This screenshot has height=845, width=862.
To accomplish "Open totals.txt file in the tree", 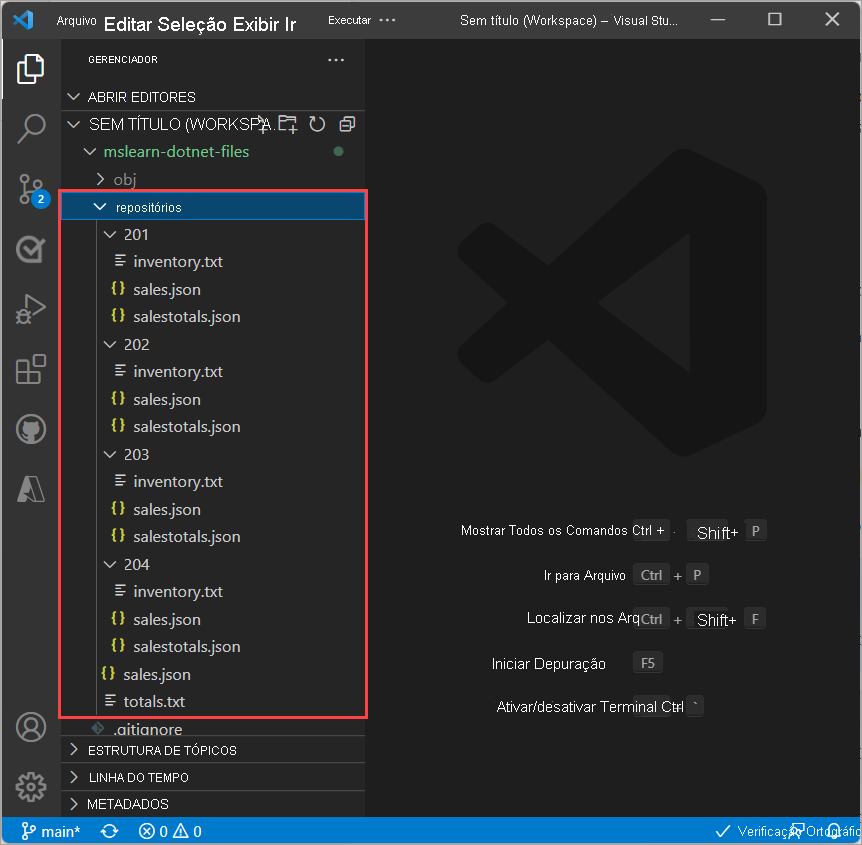I will tap(154, 701).
